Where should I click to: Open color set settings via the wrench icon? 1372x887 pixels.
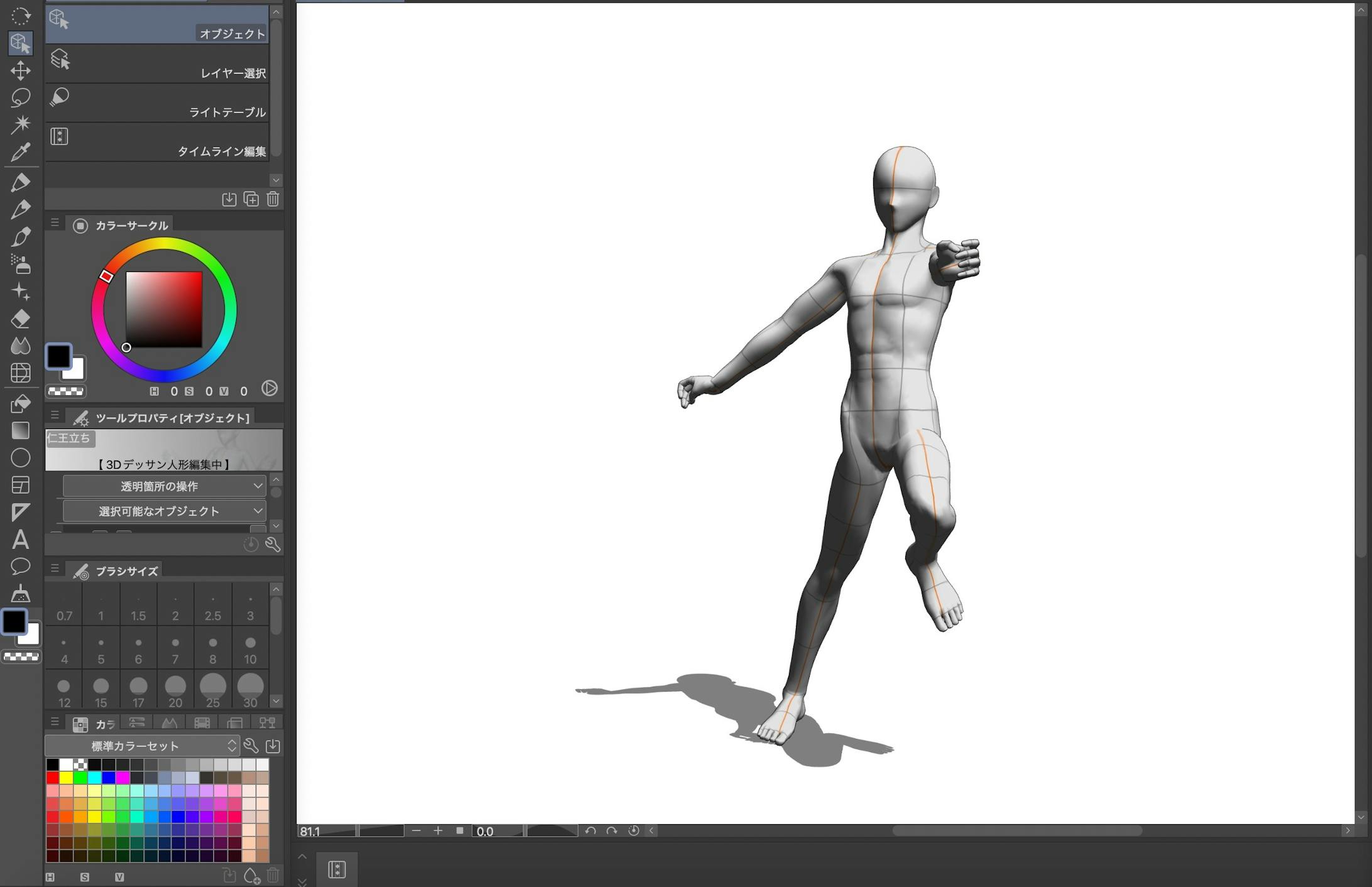point(251,746)
